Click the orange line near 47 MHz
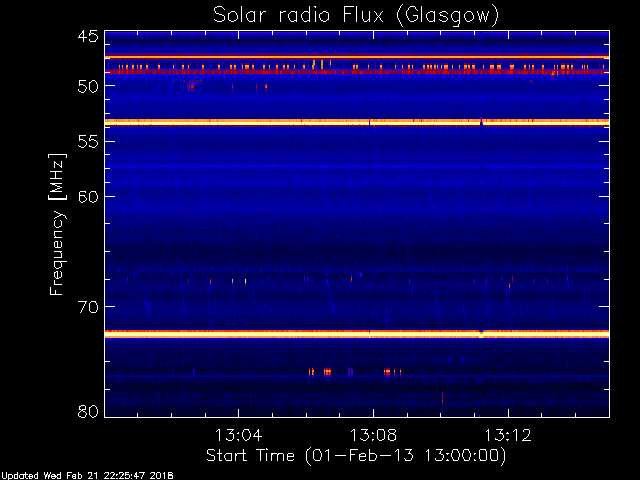The image size is (640, 480). point(357,57)
